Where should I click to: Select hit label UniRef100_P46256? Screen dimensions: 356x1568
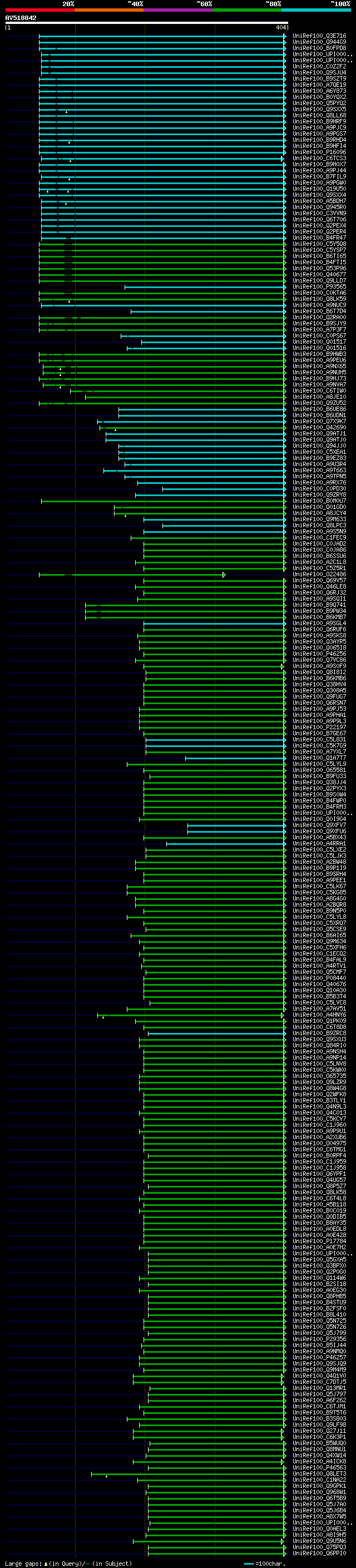(319, 654)
